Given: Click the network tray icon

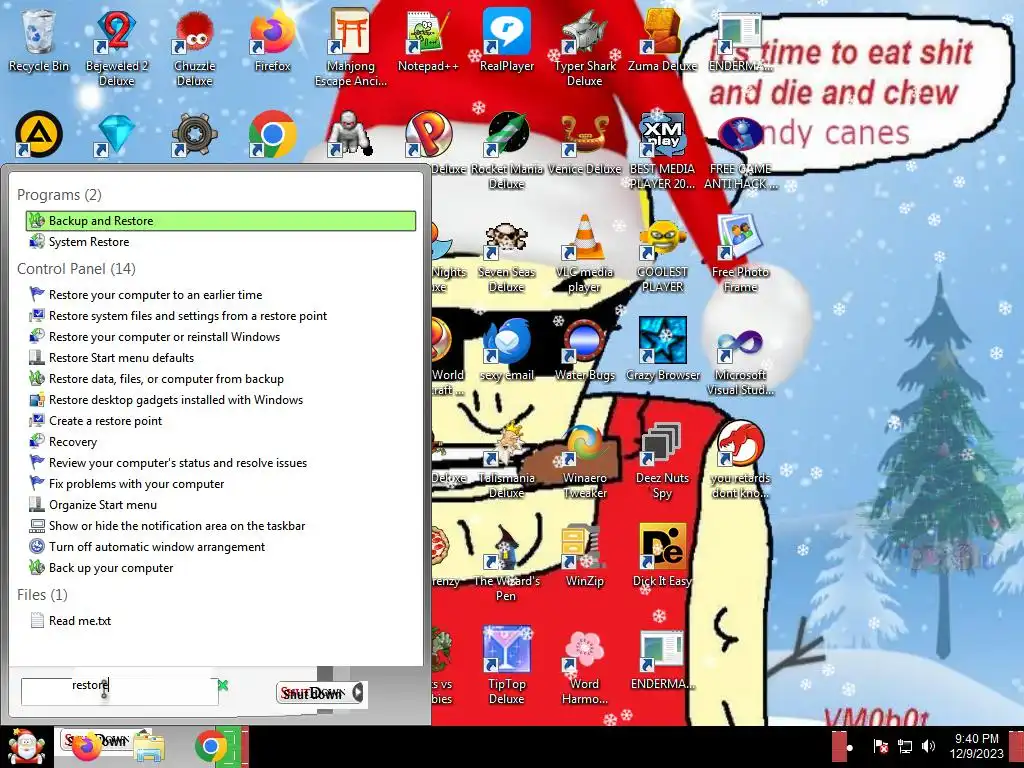Looking at the screenshot, I should tap(904, 746).
